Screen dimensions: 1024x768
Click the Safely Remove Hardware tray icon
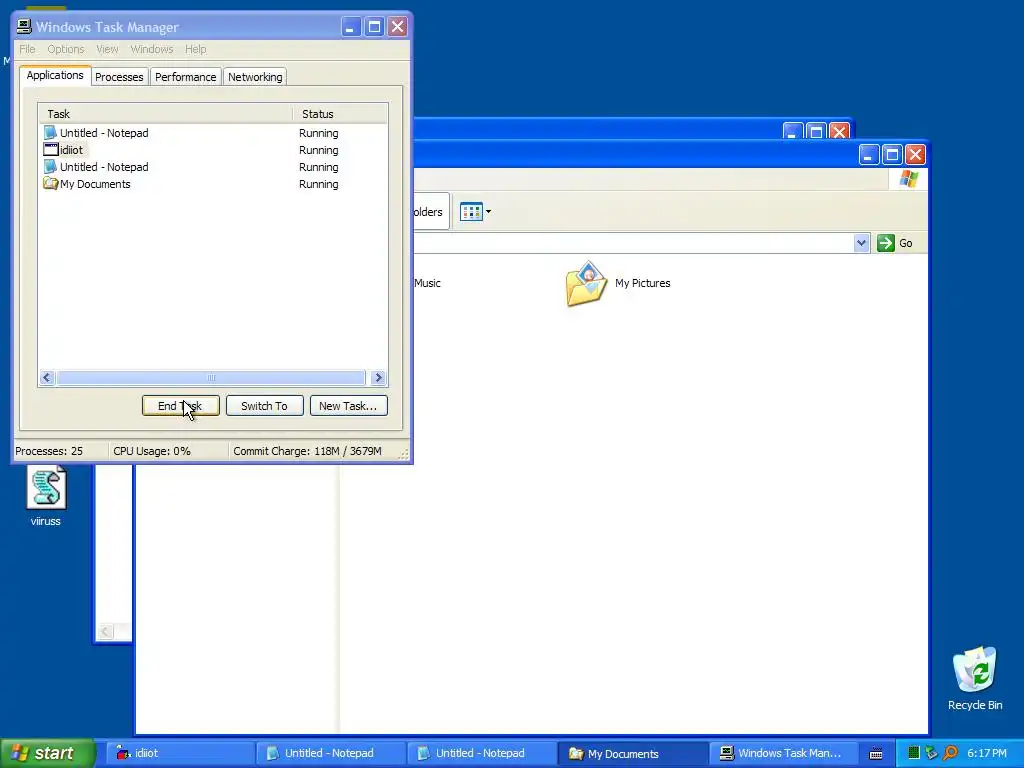pyautogui.click(x=931, y=753)
